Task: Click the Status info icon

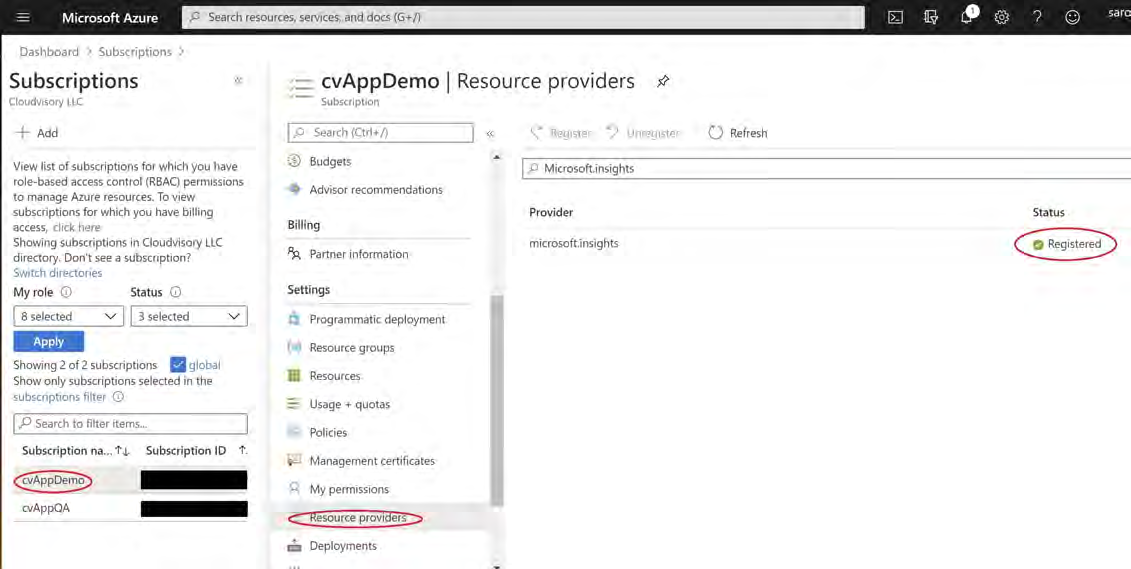Action: pos(175,292)
